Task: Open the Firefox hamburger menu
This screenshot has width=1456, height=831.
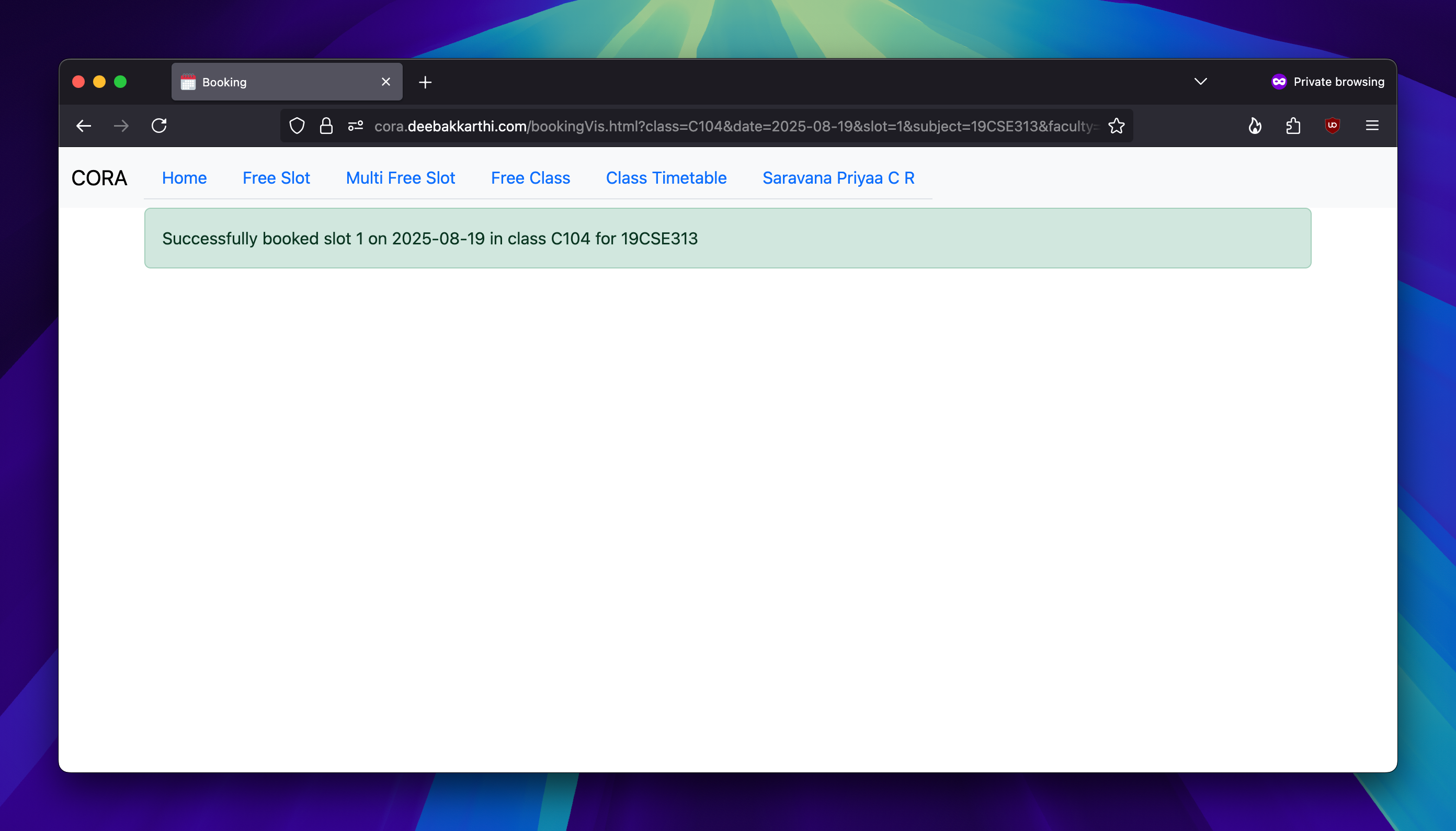Action: (x=1372, y=126)
